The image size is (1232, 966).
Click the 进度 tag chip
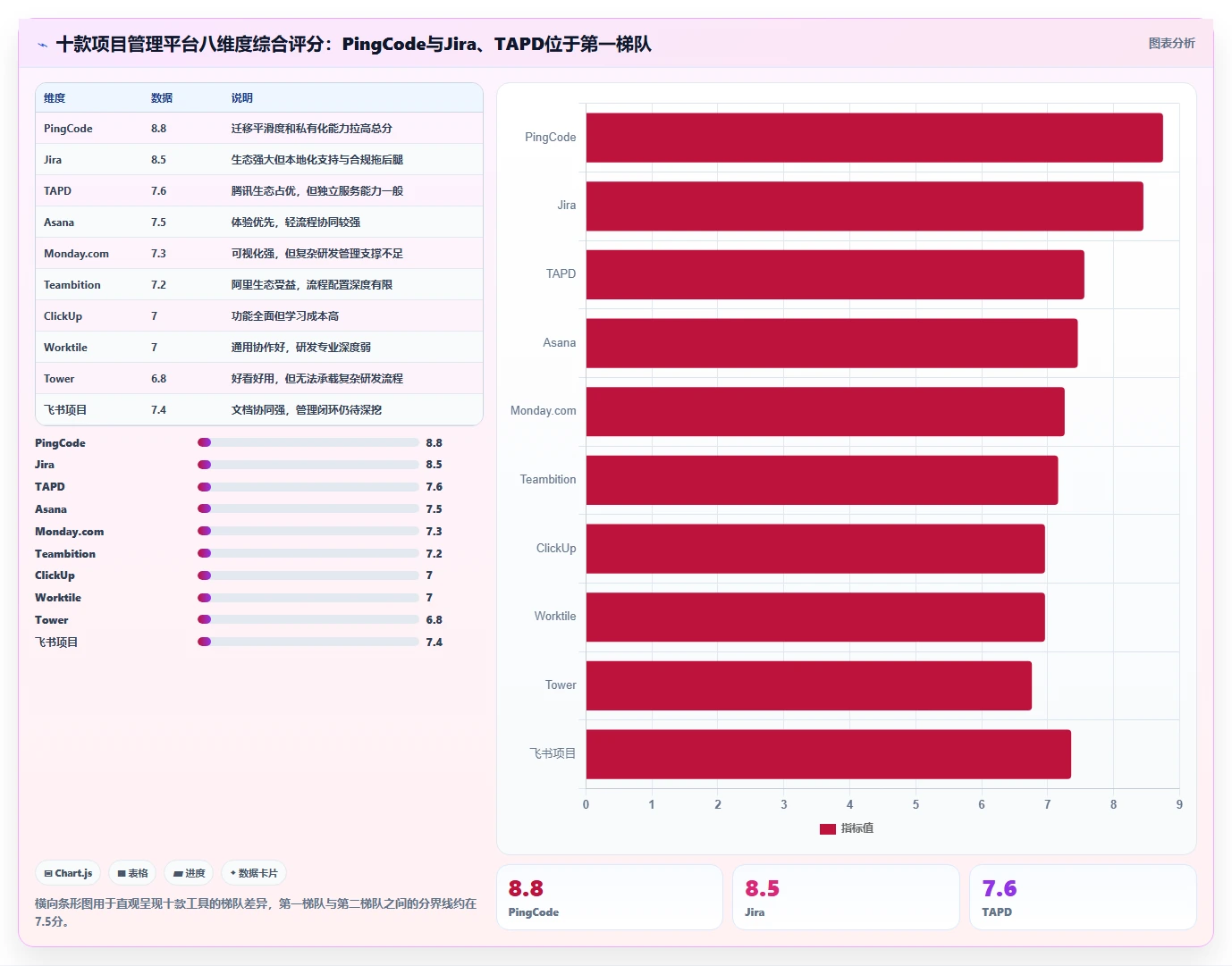pos(189,873)
